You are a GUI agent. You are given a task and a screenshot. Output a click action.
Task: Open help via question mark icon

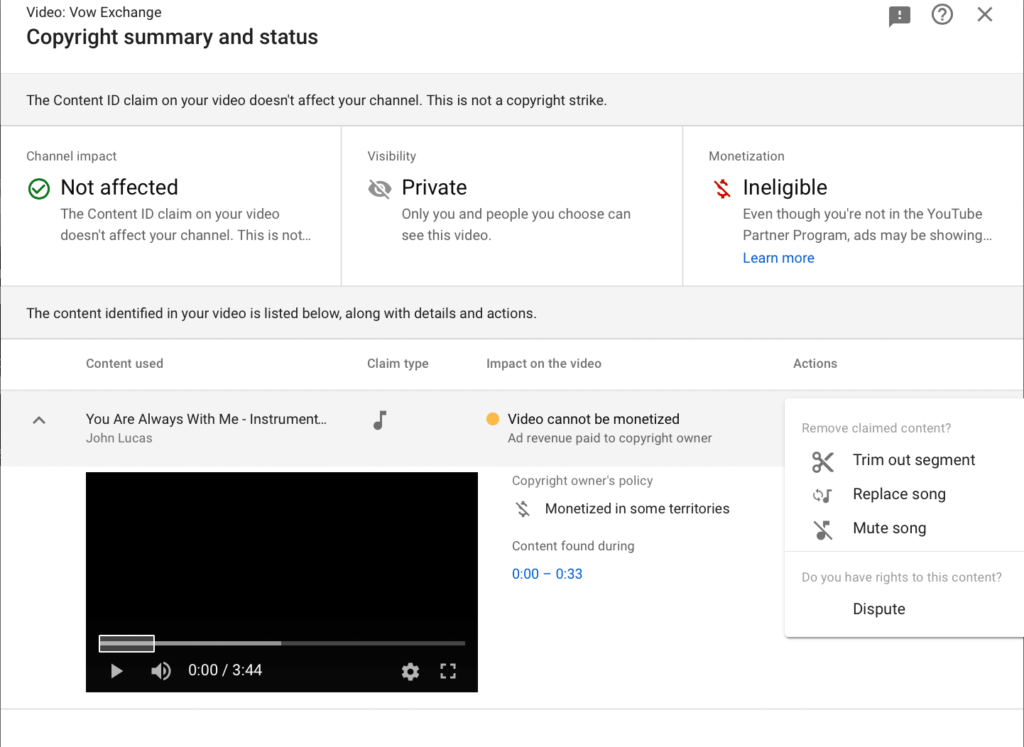942,15
